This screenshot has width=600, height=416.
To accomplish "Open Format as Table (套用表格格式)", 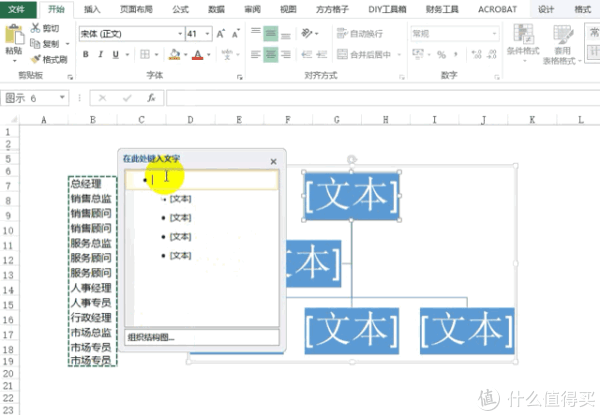I will 562,44.
